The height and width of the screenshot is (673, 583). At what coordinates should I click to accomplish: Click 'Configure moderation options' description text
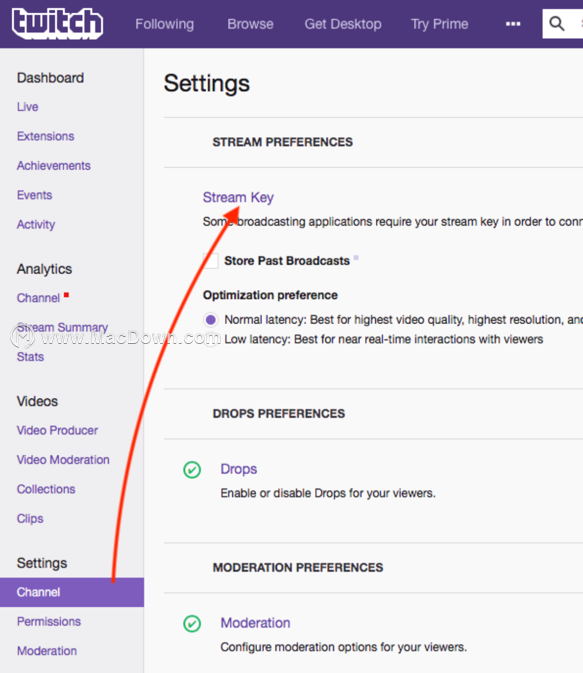343,647
